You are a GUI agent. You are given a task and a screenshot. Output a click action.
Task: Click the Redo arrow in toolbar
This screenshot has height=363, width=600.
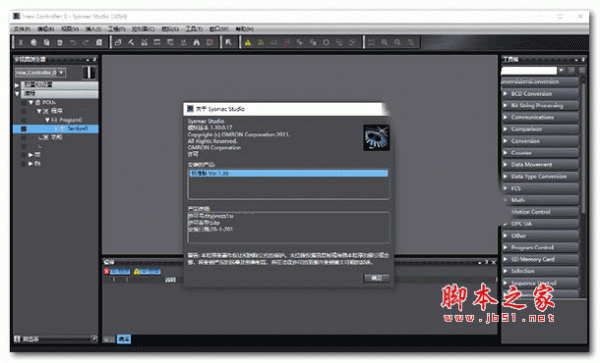pyautogui.click(x=86, y=42)
